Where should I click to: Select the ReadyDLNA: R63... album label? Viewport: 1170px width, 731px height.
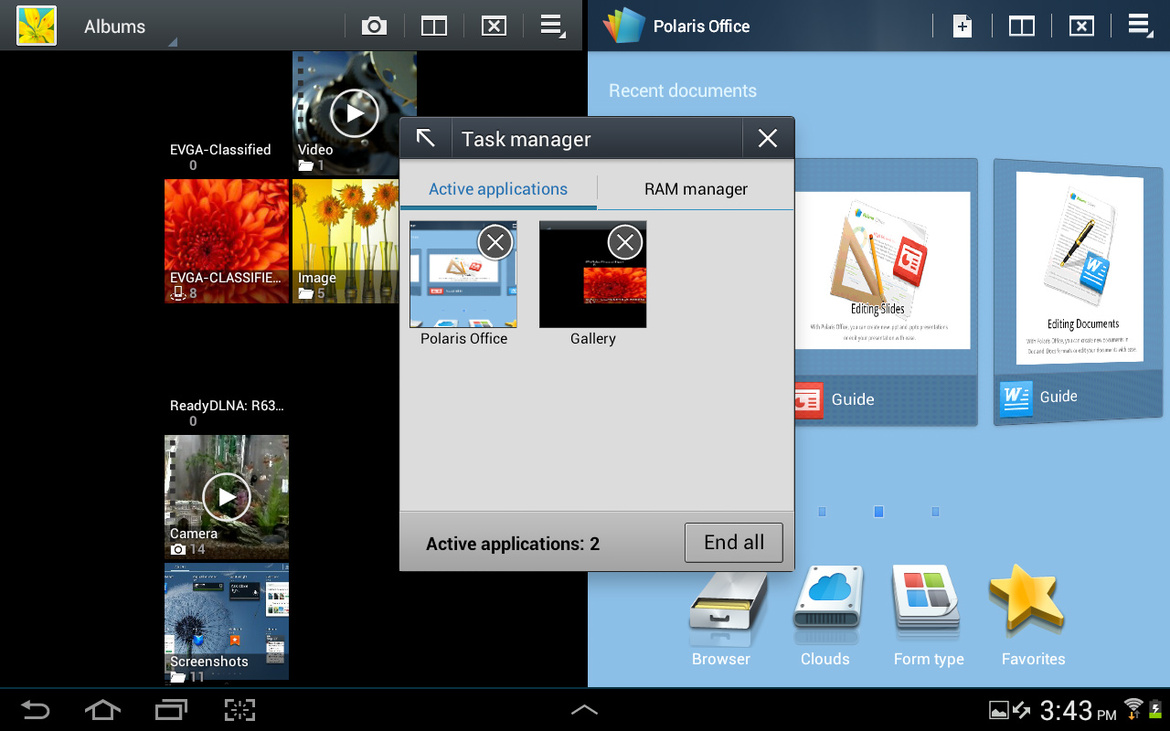click(227, 406)
